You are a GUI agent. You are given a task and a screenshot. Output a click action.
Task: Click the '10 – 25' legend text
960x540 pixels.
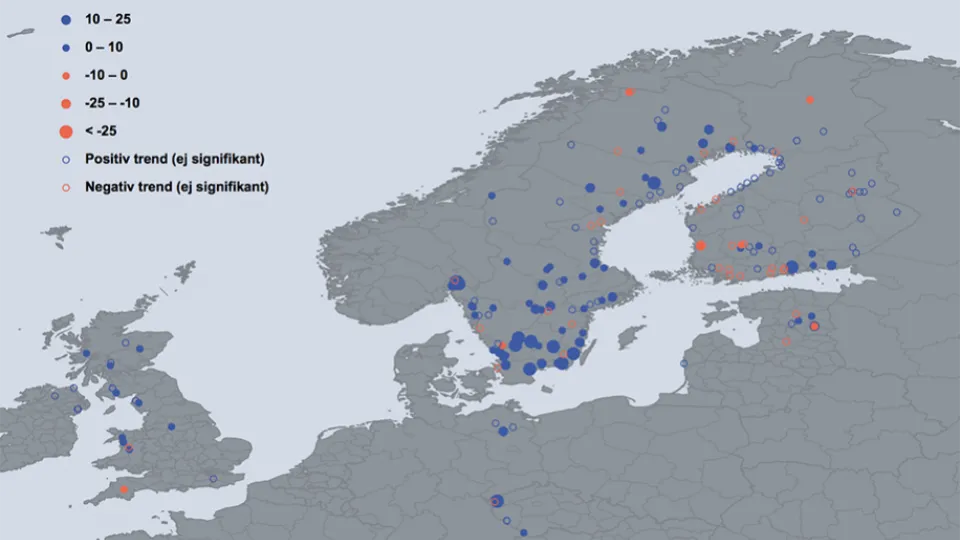(109, 19)
